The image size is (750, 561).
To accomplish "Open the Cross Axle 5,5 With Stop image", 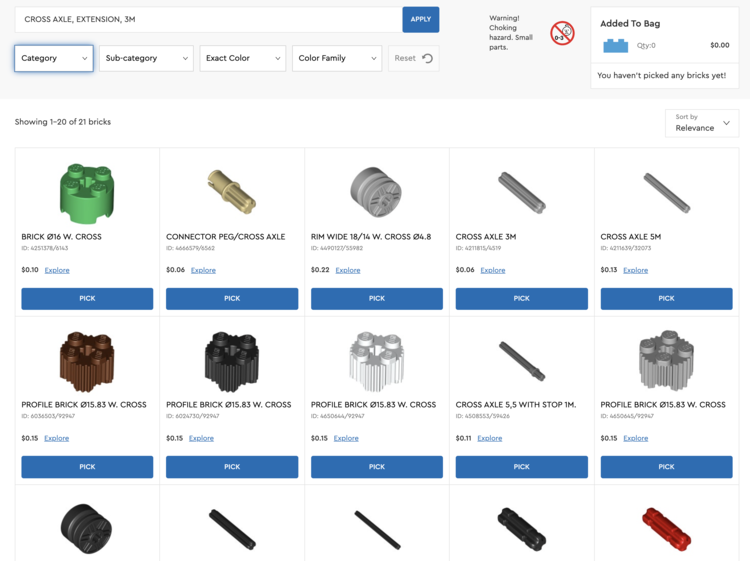I will (x=522, y=361).
